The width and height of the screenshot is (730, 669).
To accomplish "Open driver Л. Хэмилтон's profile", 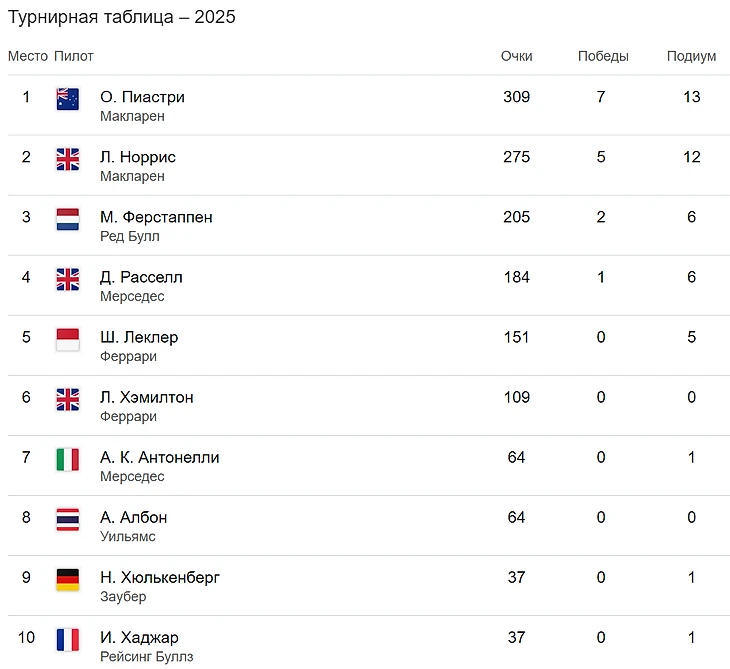I will 147,397.
